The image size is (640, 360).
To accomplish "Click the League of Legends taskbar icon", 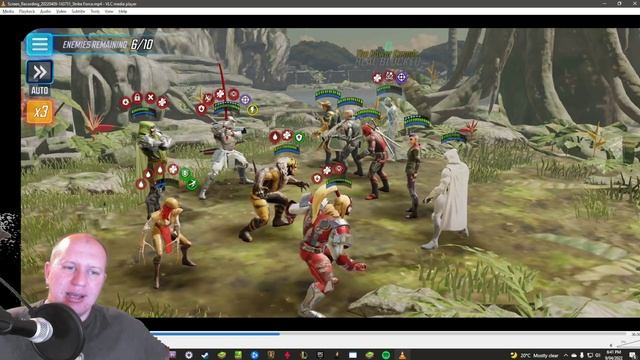I will [x=304, y=355].
